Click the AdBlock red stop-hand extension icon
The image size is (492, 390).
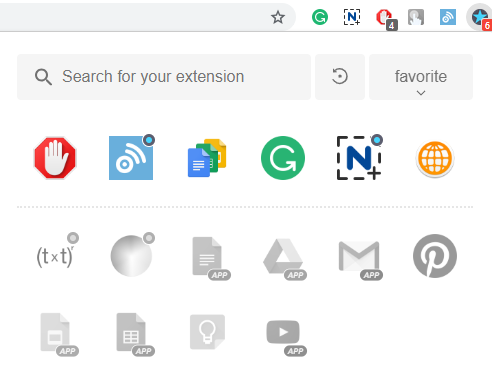pos(55,158)
